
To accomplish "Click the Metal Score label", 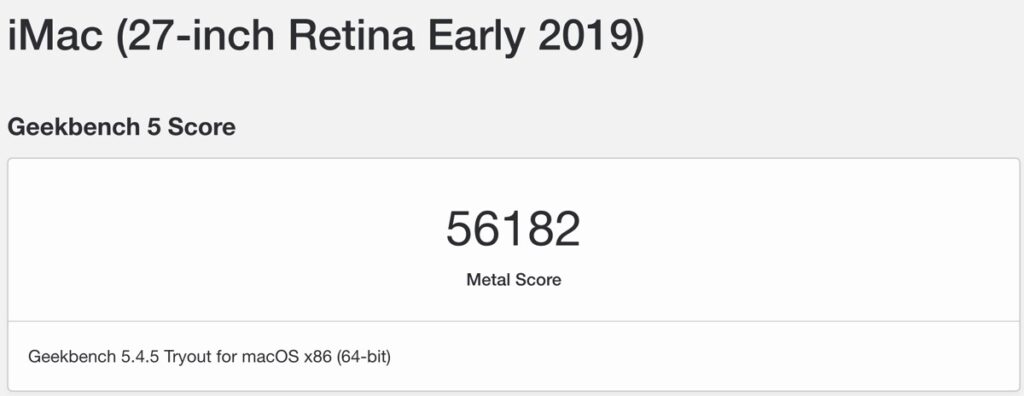I will 513,280.
